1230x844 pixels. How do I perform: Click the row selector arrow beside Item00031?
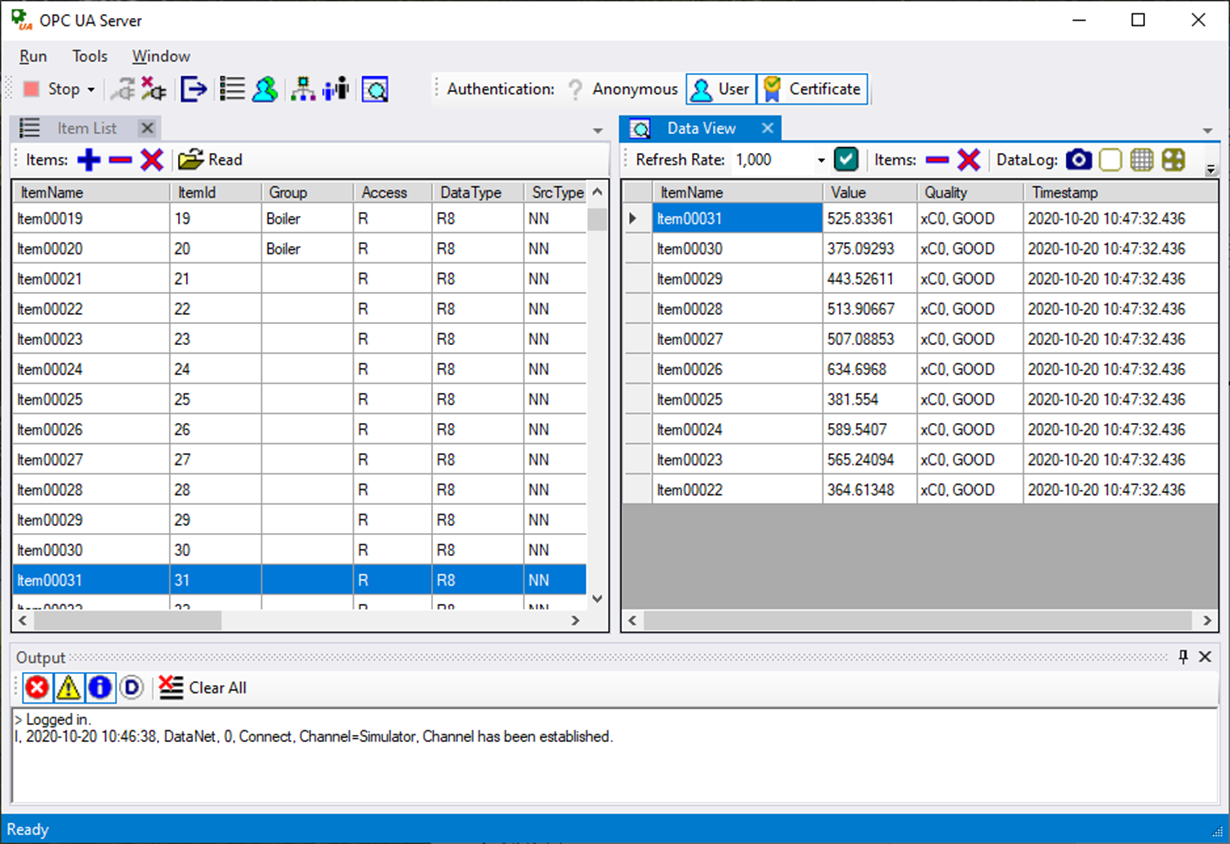pyautogui.click(x=637, y=218)
